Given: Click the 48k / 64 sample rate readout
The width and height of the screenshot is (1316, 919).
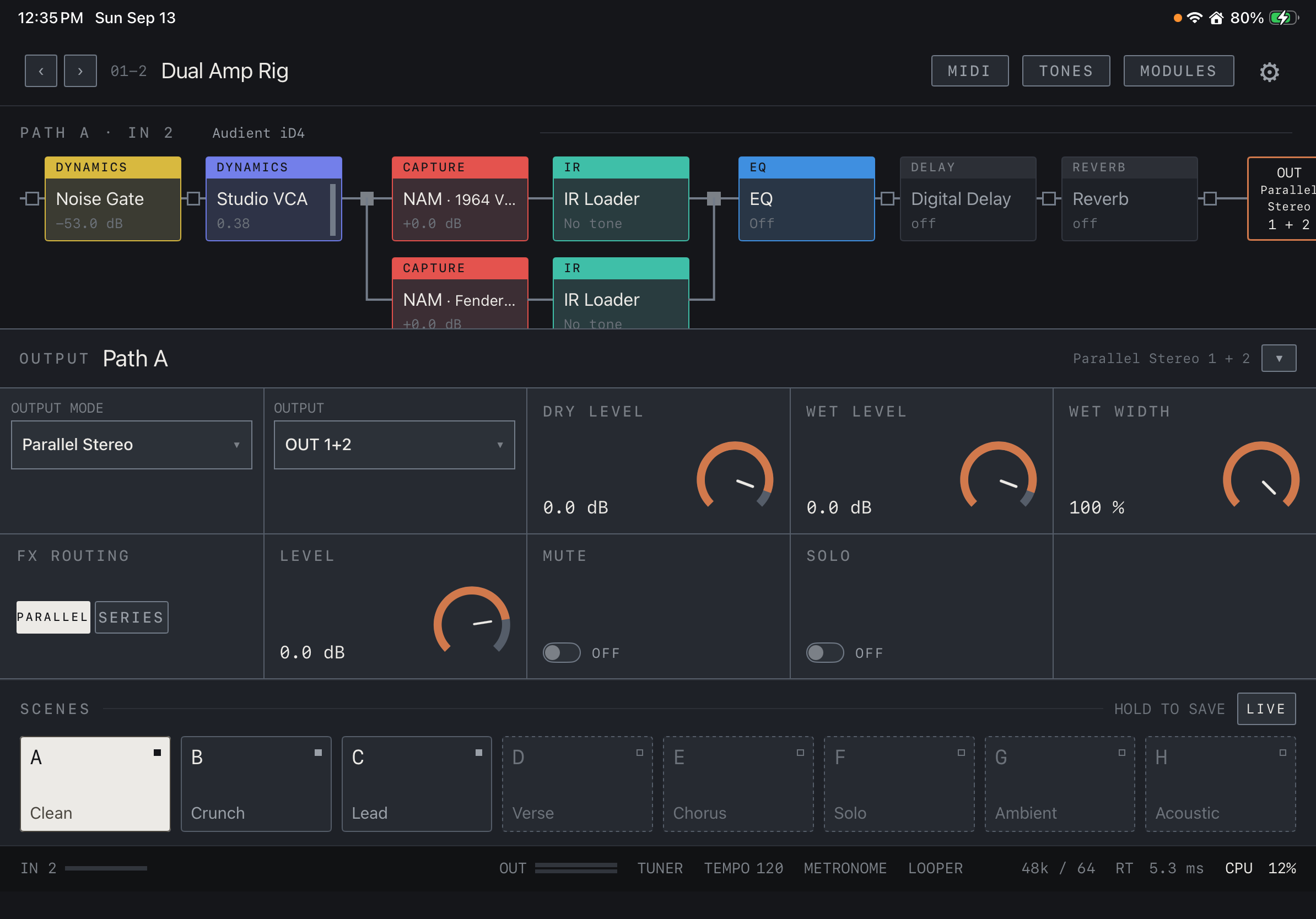Looking at the screenshot, I should (1058, 868).
